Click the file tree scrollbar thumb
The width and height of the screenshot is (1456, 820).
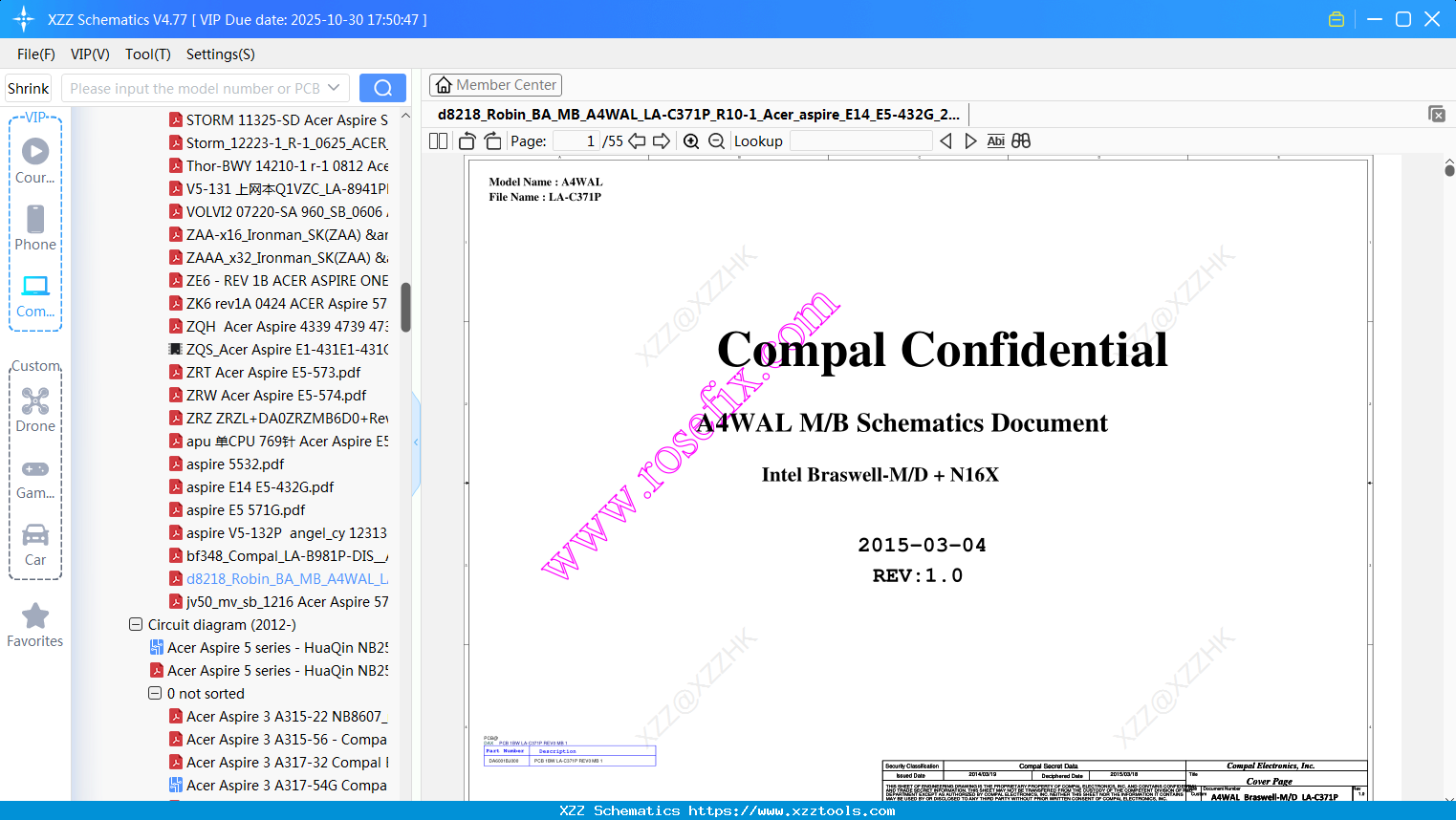tap(405, 307)
